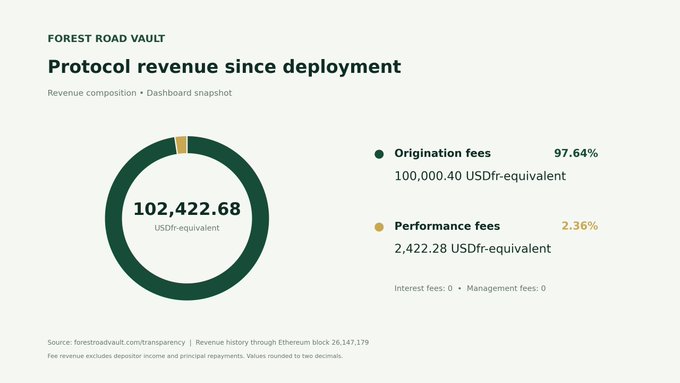Click the 102,422.68 total in donut center
The height and width of the screenshot is (383, 680).
coord(187,209)
